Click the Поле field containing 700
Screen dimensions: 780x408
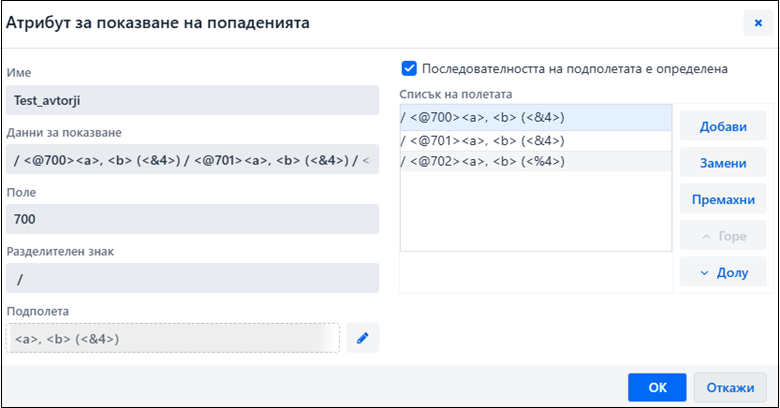click(x=193, y=219)
